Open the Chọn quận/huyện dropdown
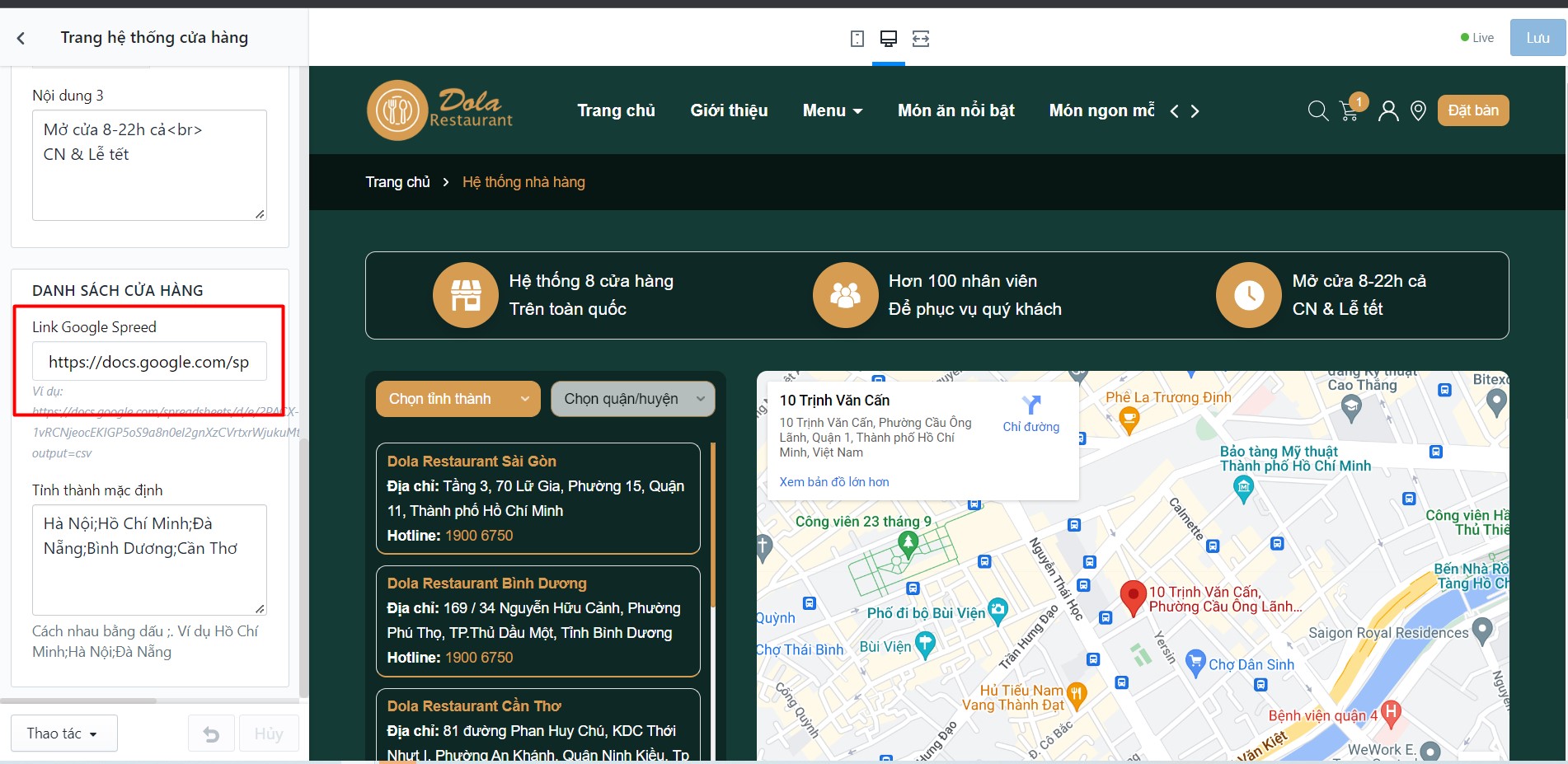Screen dimensions: 1568x764 click(633, 399)
